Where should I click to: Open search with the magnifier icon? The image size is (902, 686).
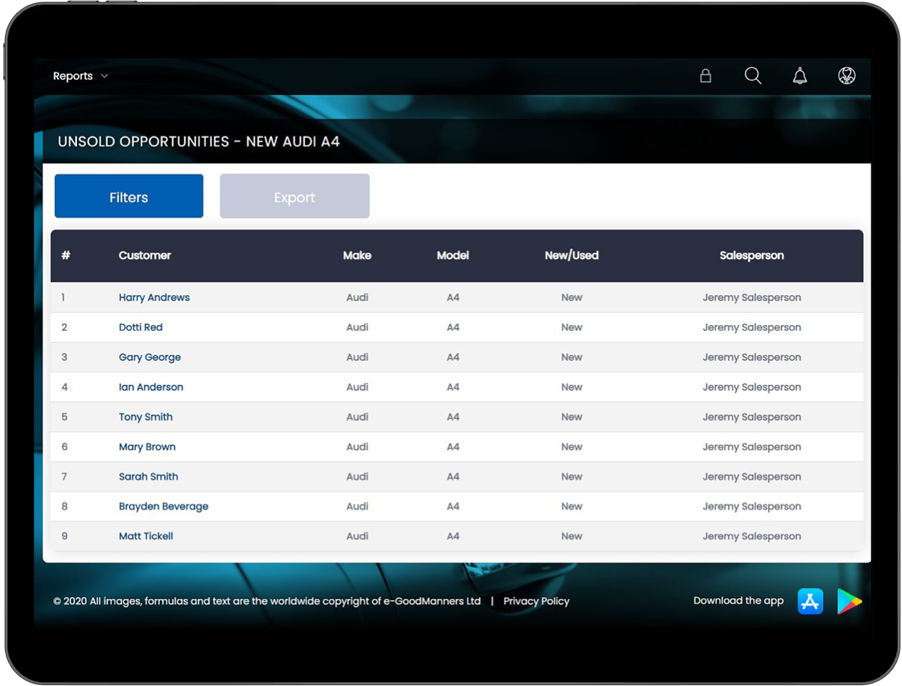pos(753,76)
